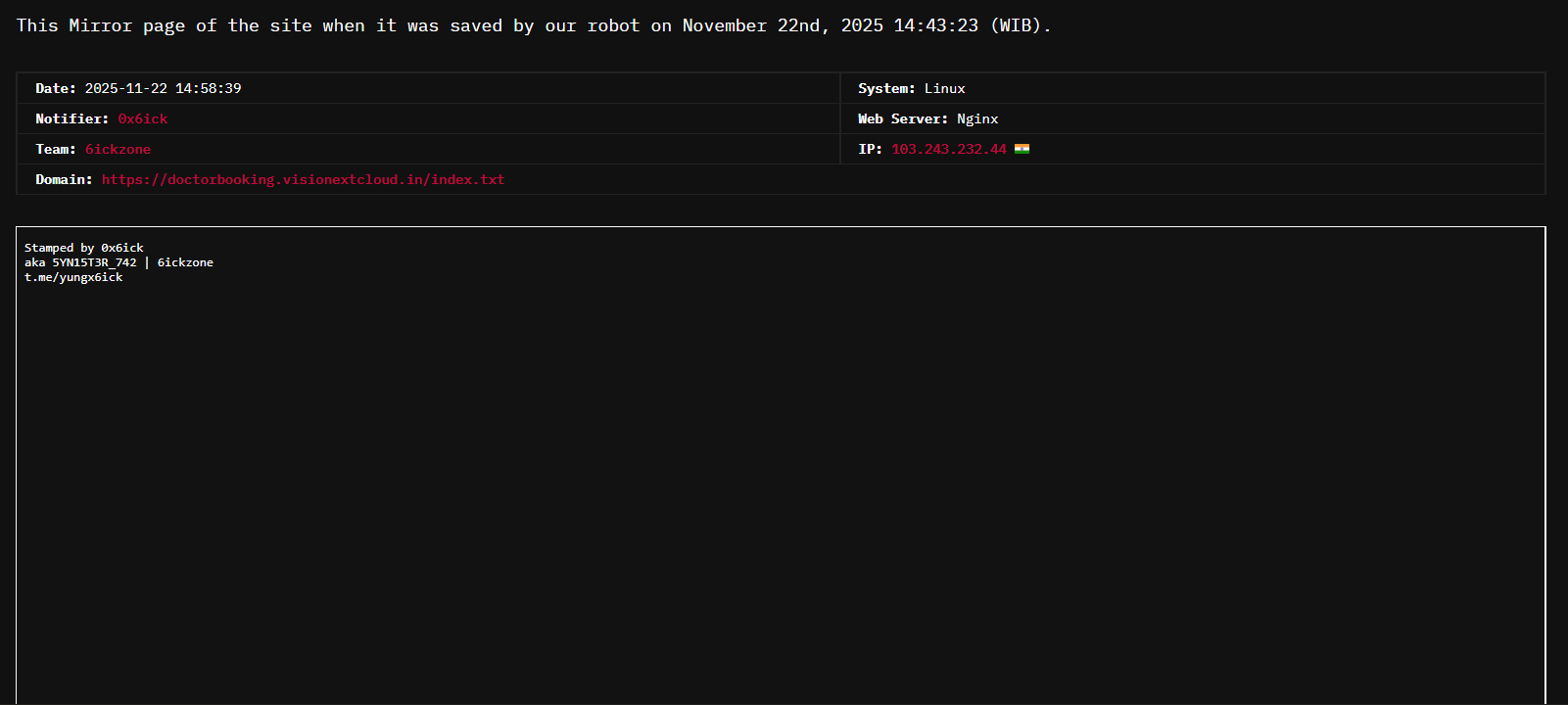The height and width of the screenshot is (705, 1568).
Task: Click the 'Domain:' field label
Action: coord(64,179)
